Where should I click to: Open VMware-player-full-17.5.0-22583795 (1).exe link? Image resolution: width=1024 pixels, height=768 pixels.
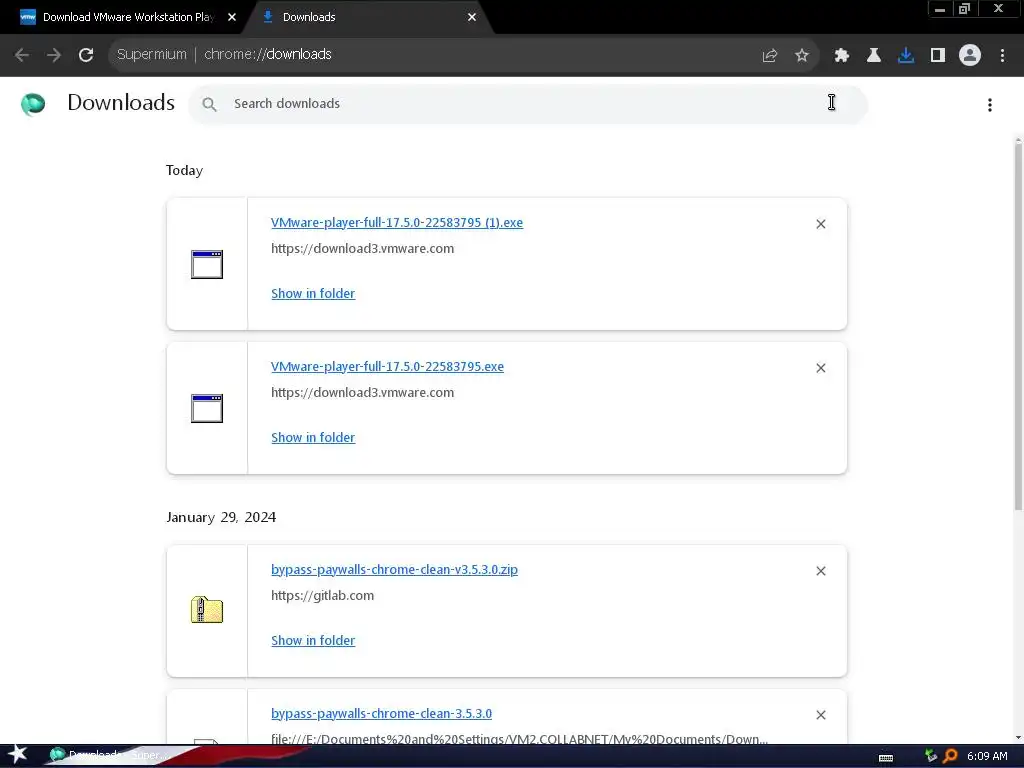pos(397,223)
